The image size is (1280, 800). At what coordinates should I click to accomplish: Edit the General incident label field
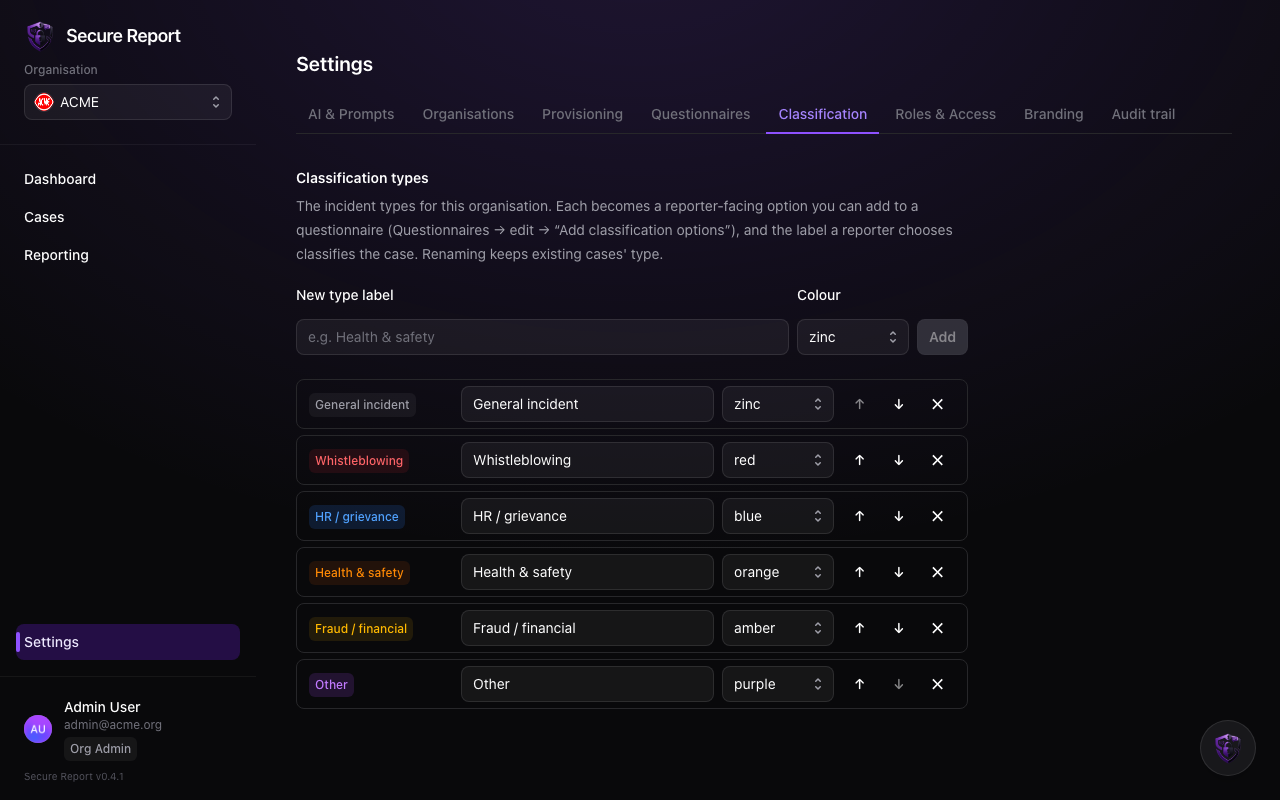pyautogui.click(x=587, y=404)
